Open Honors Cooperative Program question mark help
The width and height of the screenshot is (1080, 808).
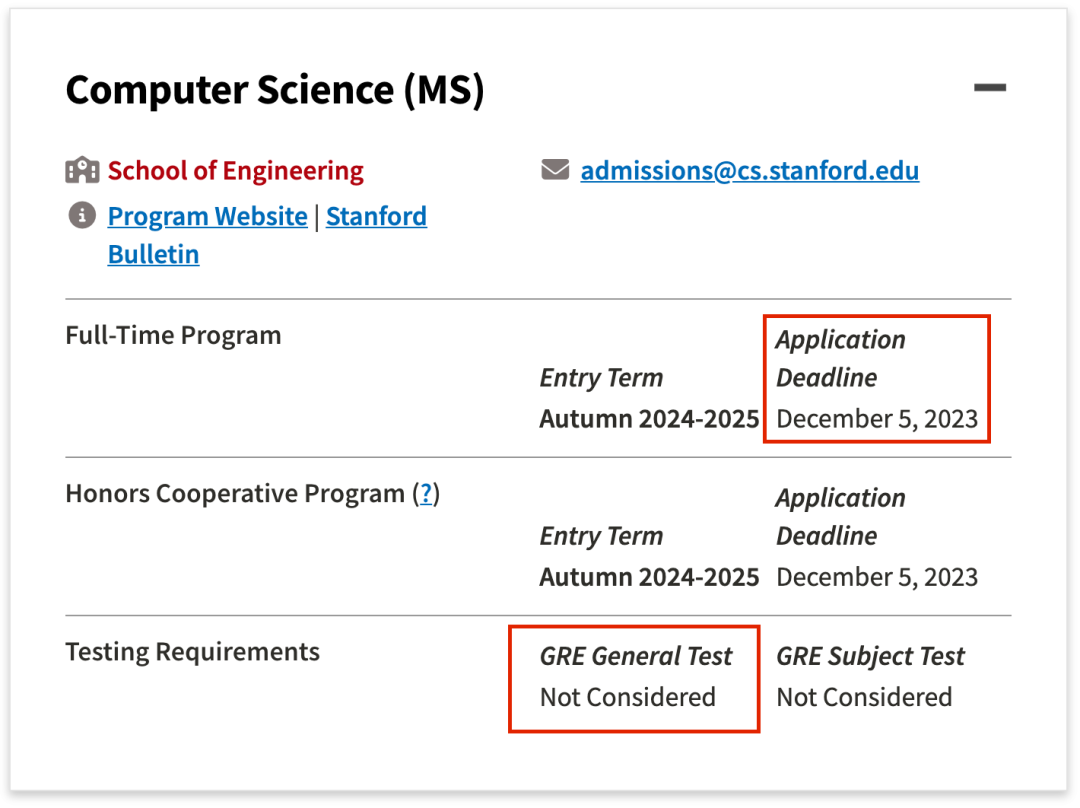coord(426,493)
